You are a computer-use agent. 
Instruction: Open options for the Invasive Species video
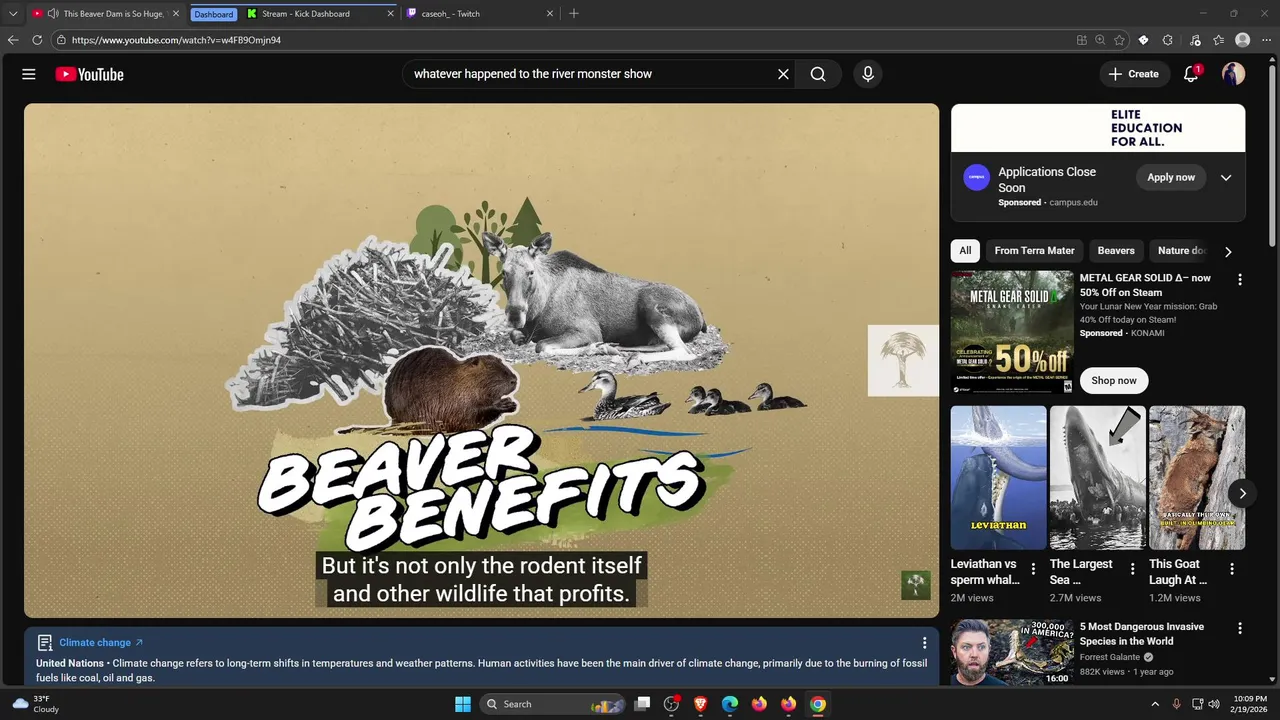1240,629
